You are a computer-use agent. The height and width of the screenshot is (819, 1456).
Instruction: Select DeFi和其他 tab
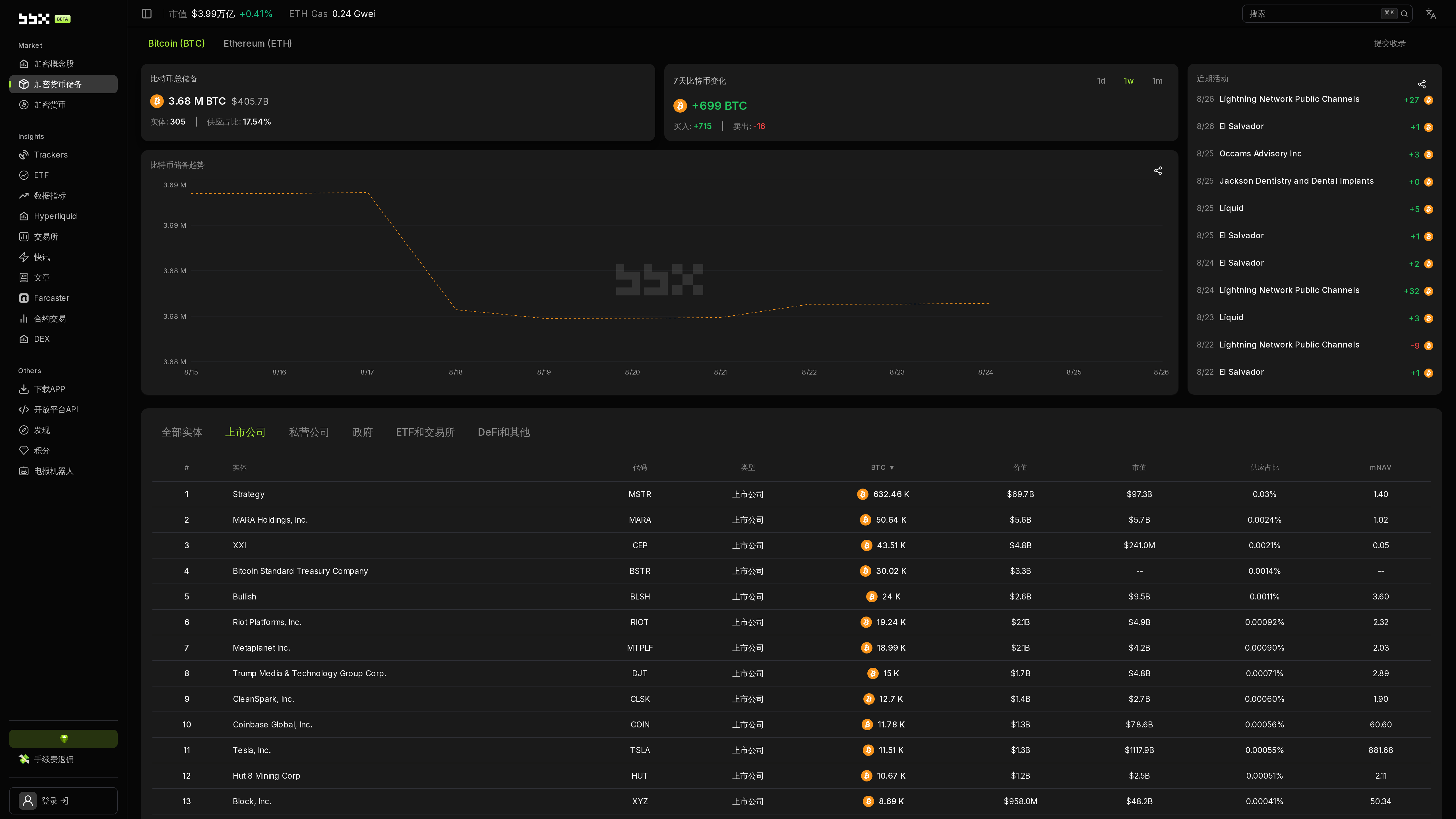504,432
